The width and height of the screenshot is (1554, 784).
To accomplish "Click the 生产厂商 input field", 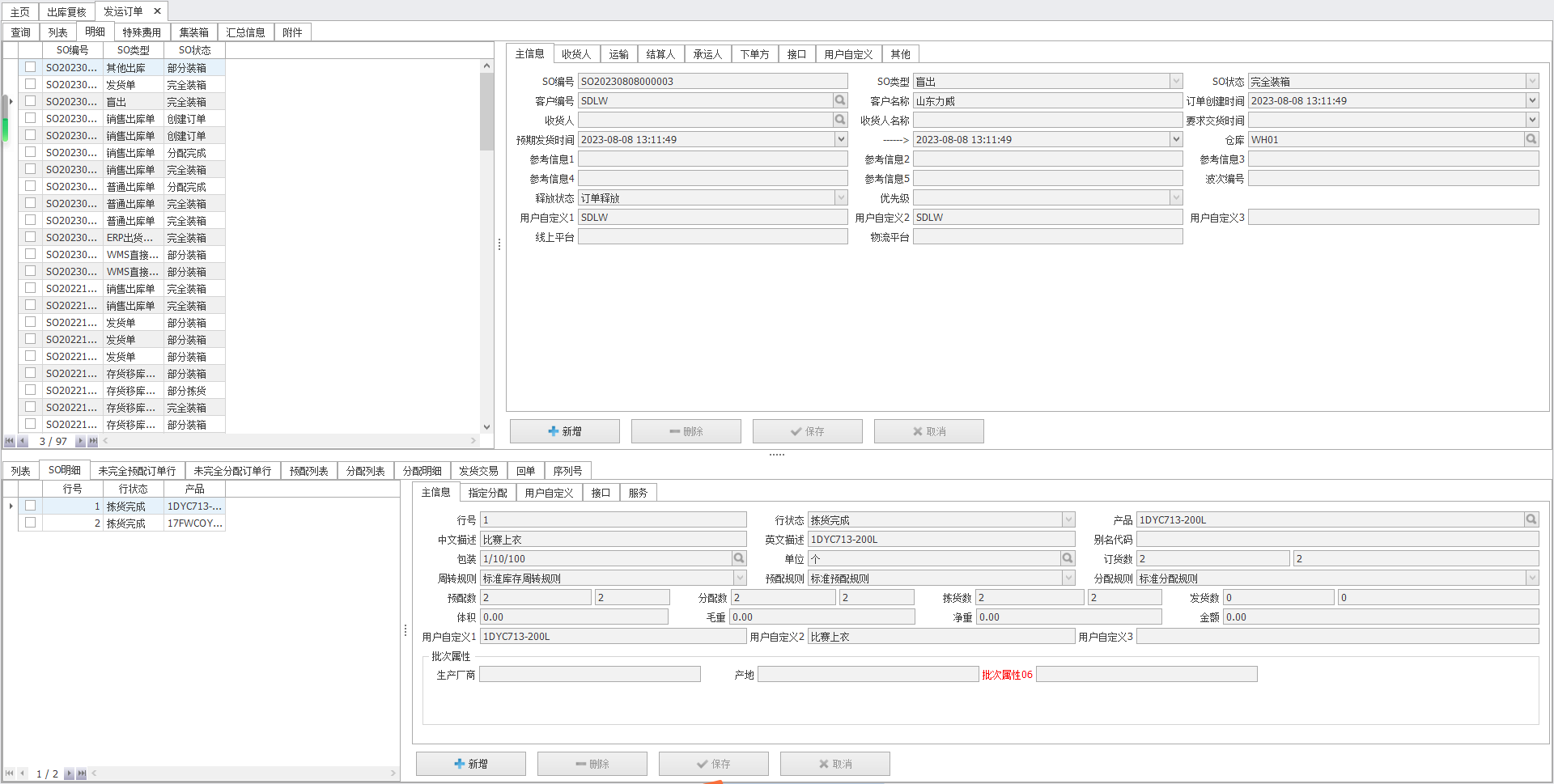I will [x=589, y=674].
